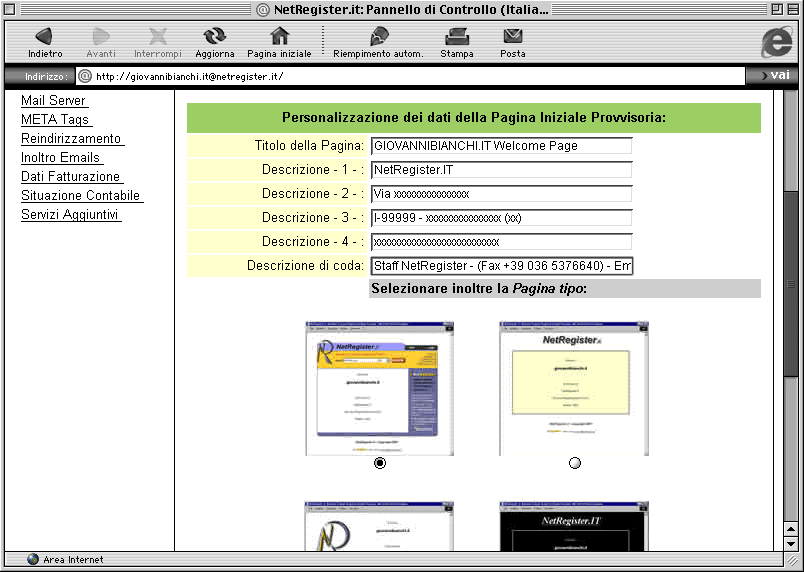
Task: Click the Avanti forward arrow
Action: click(101, 42)
